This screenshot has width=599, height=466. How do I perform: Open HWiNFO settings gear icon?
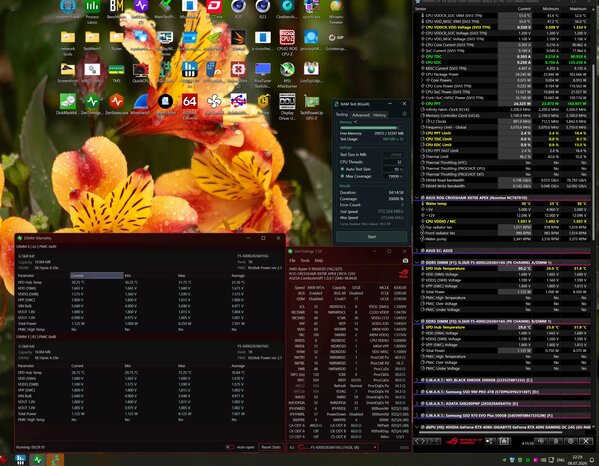click(571, 441)
